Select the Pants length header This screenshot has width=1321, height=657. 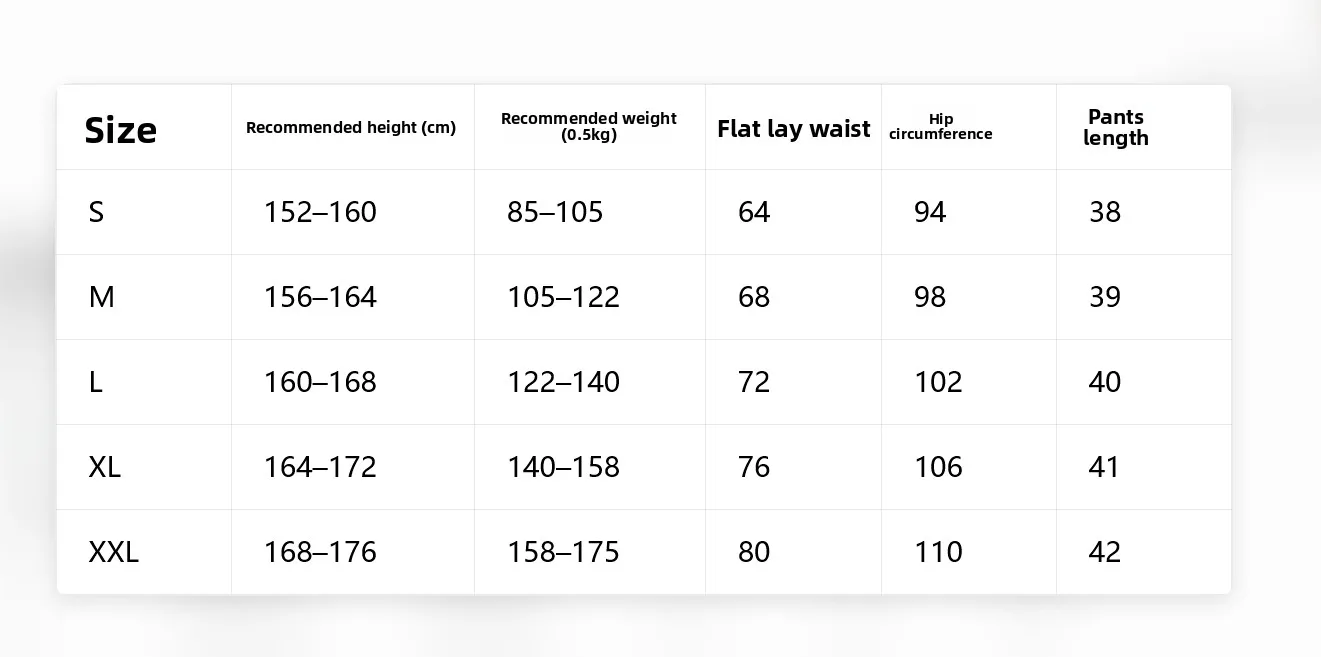[x=1116, y=128]
